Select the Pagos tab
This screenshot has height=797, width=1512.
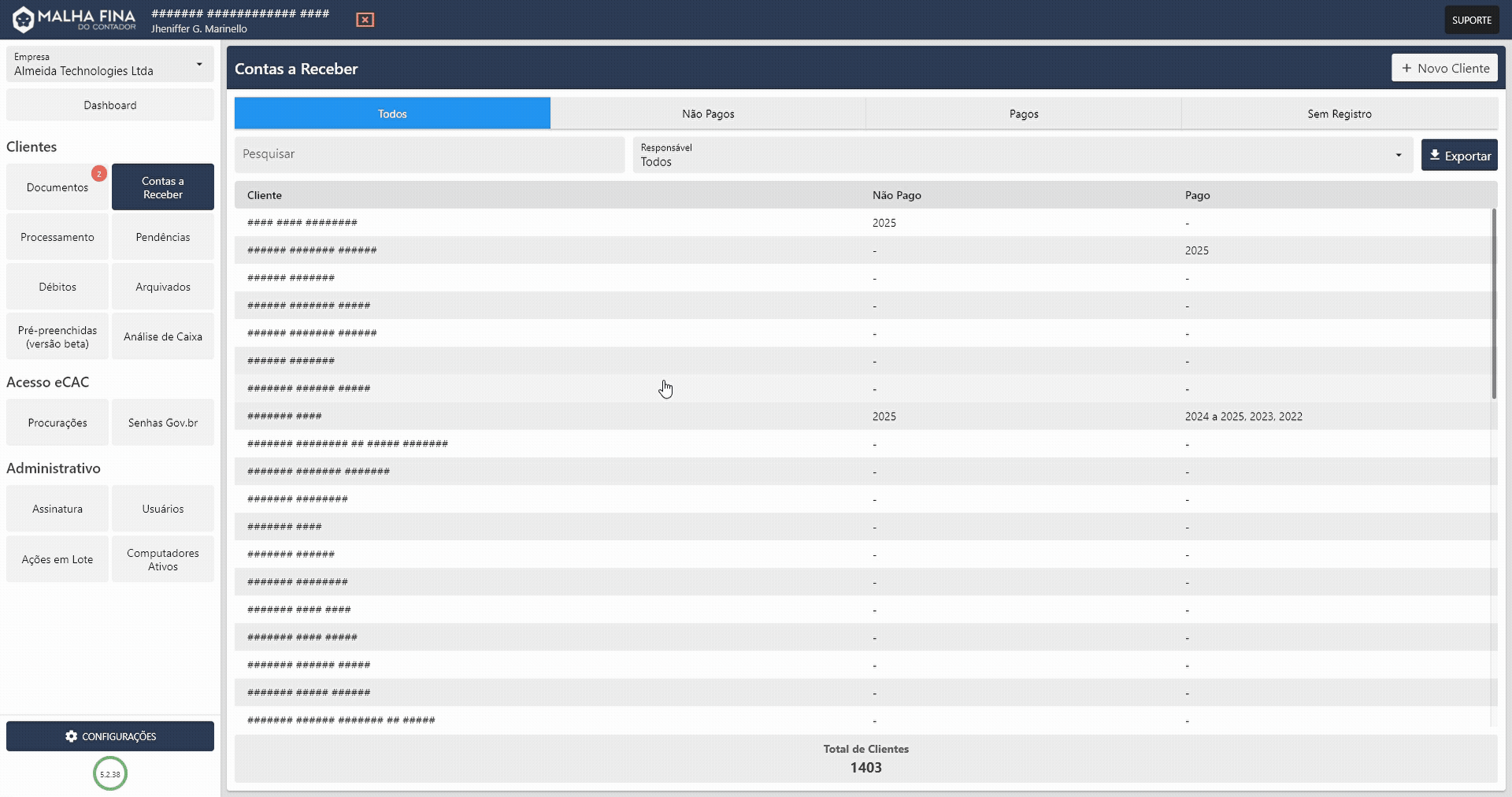click(x=1023, y=113)
